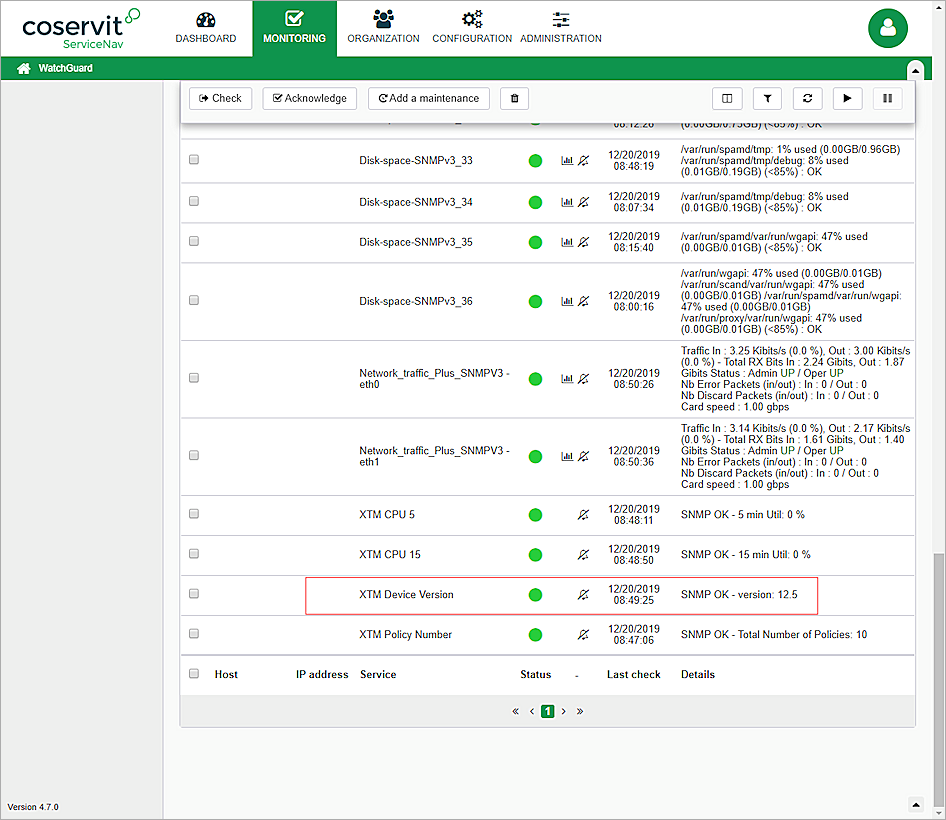Click the trash delete icon in toolbar
Image resolution: width=946 pixels, height=820 pixels.
coord(514,98)
